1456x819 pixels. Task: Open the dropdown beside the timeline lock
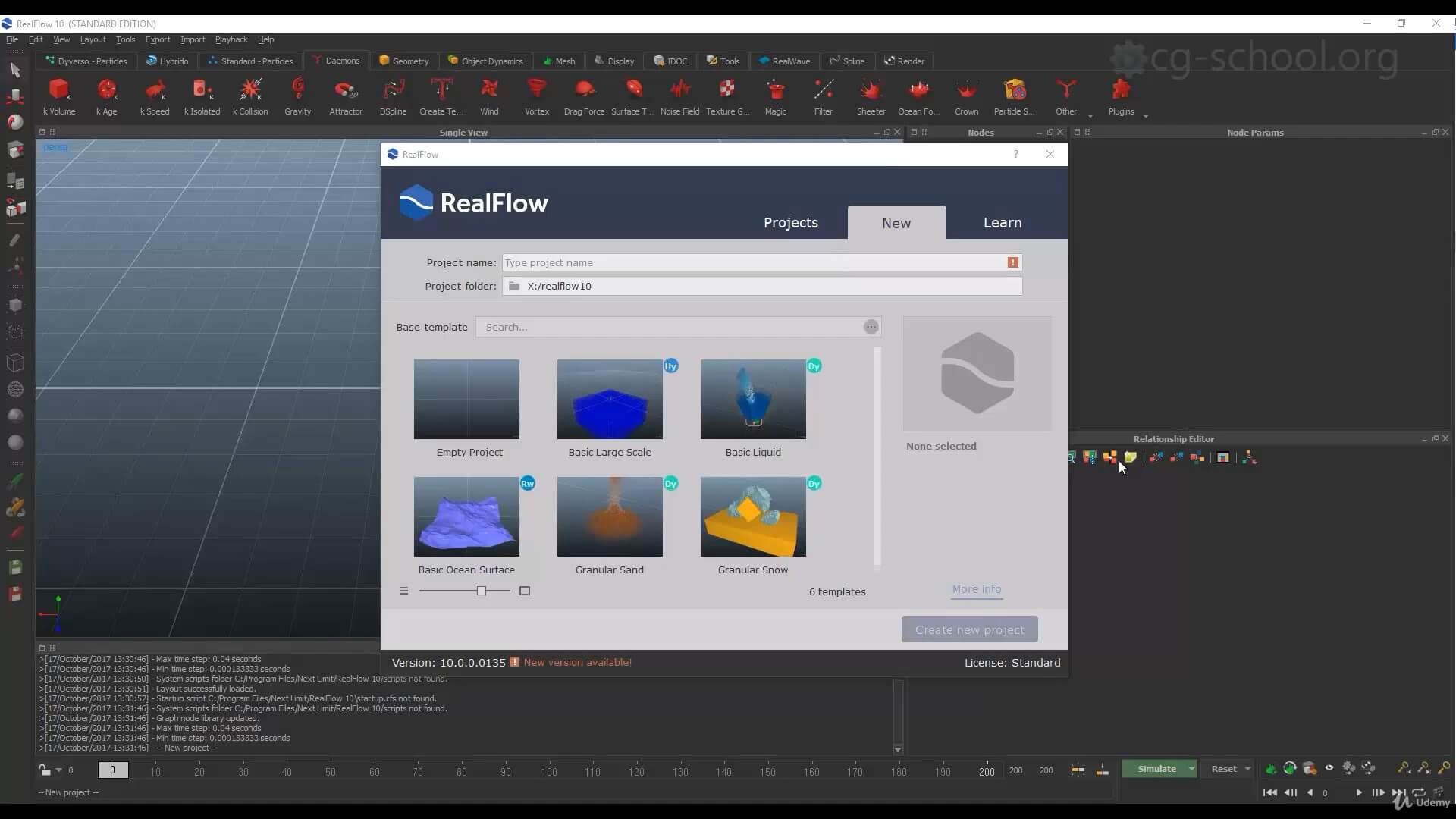58,770
